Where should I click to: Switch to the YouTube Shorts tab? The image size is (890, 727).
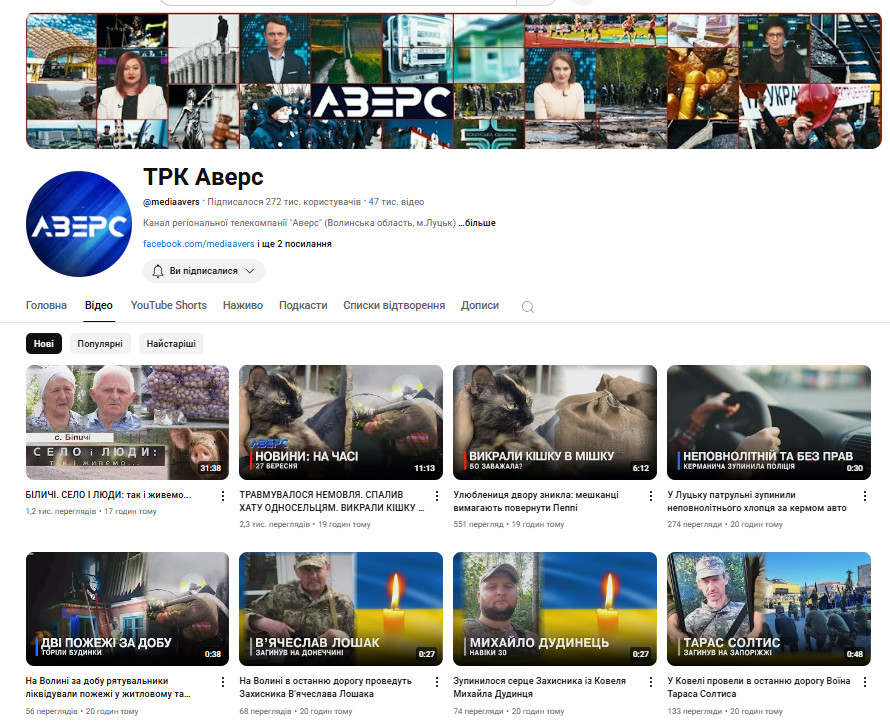pos(168,305)
